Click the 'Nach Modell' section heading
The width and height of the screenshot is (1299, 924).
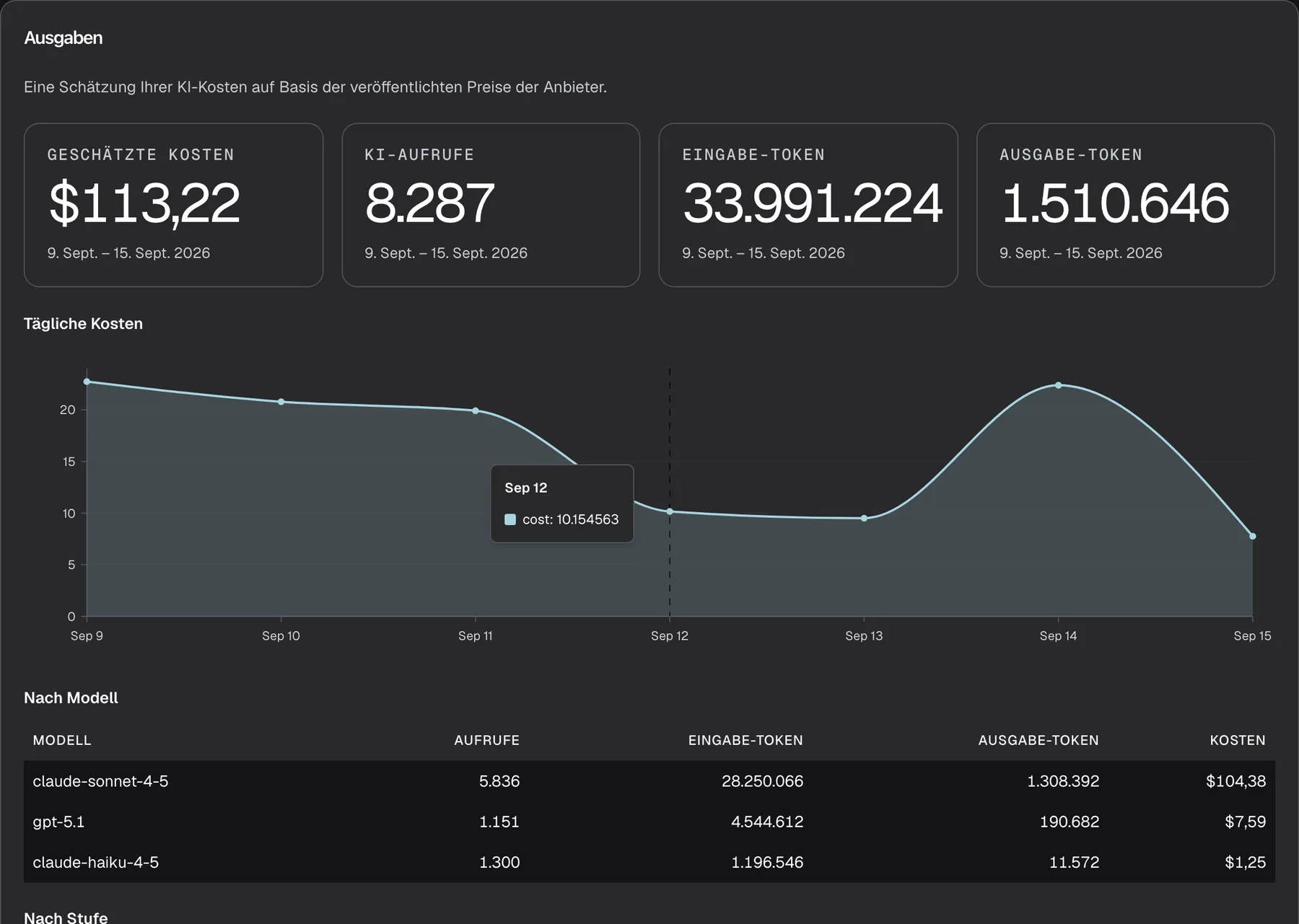pyautogui.click(x=71, y=698)
